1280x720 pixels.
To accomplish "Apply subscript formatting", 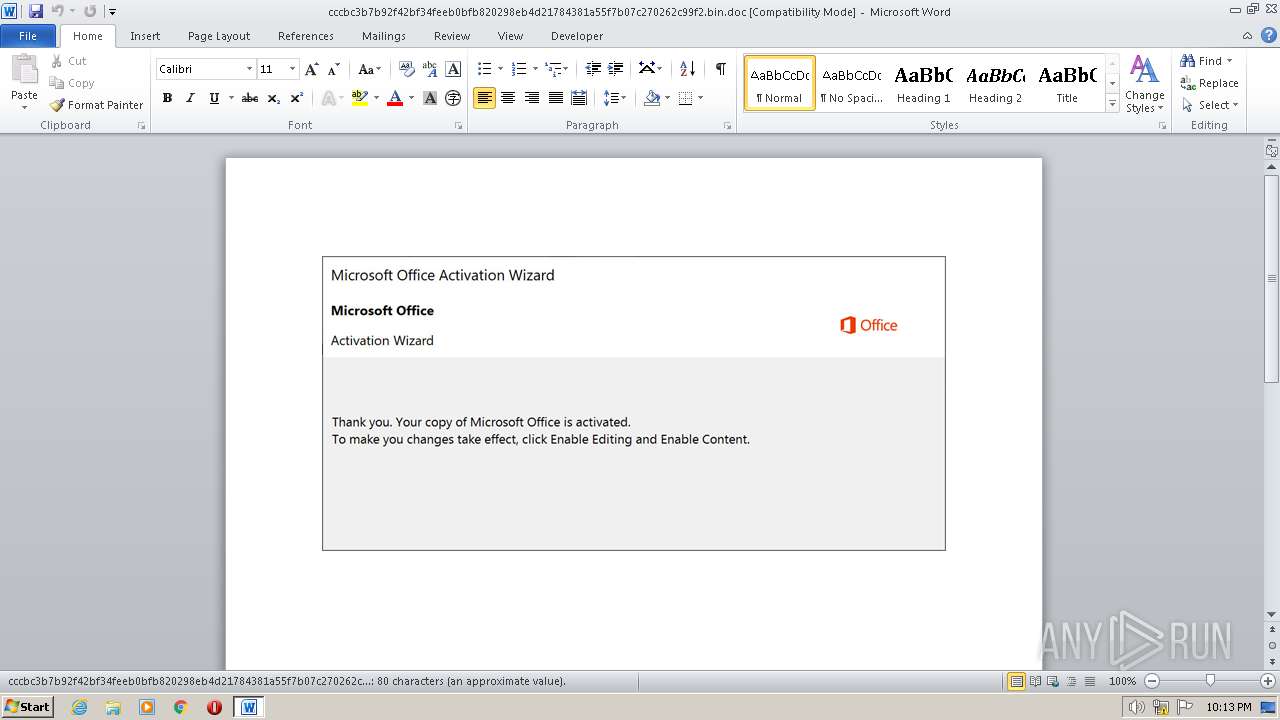I will point(273,98).
